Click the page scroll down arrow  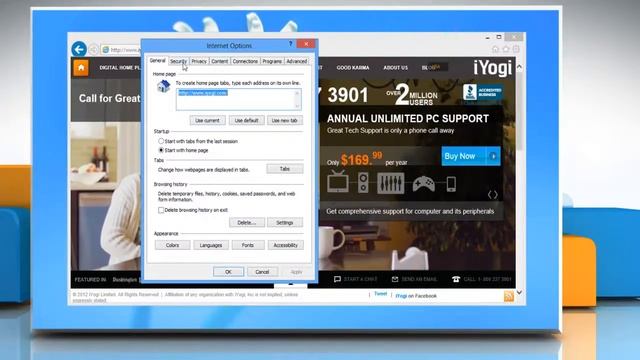click(519, 292)
